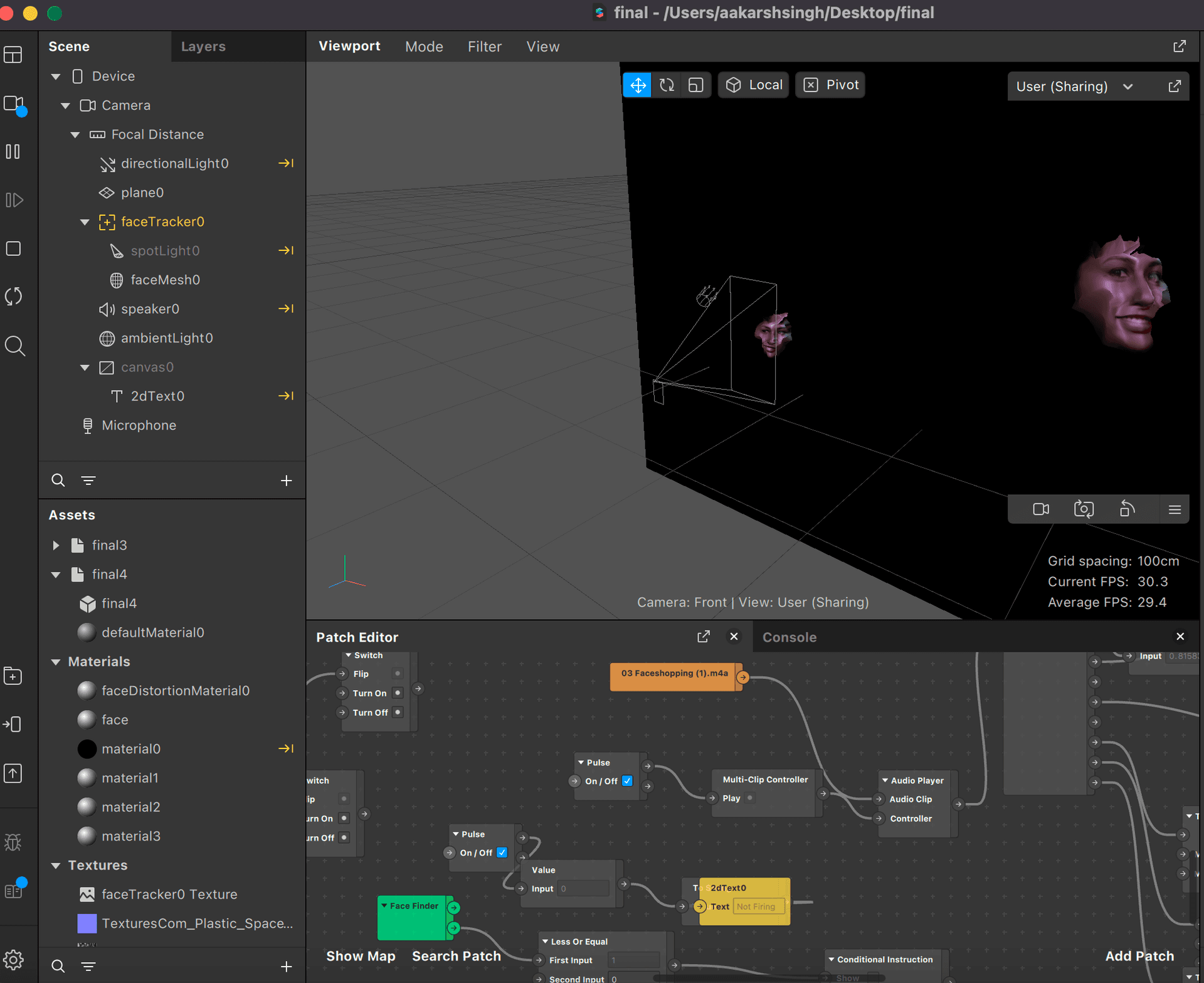
Task: Collapse the faceTracker0 node
Action: [x=85, y=222]
